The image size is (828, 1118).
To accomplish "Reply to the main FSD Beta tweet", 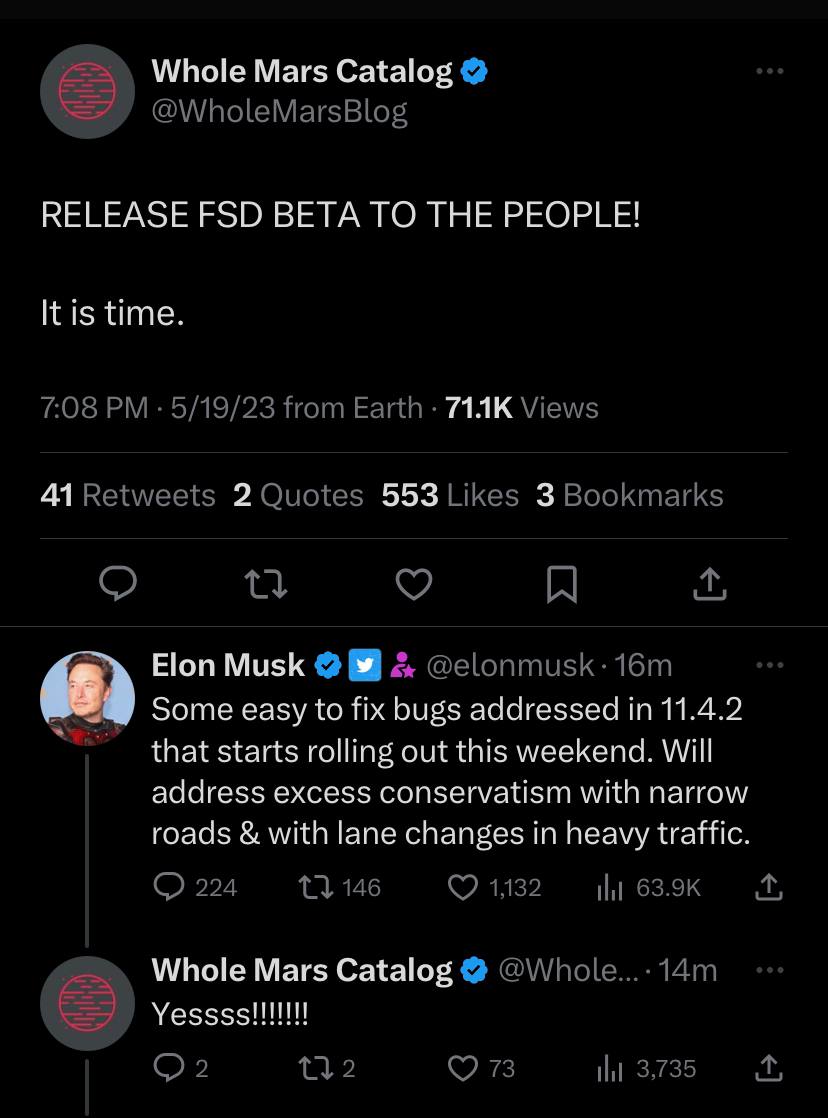I will coord(118,584).
